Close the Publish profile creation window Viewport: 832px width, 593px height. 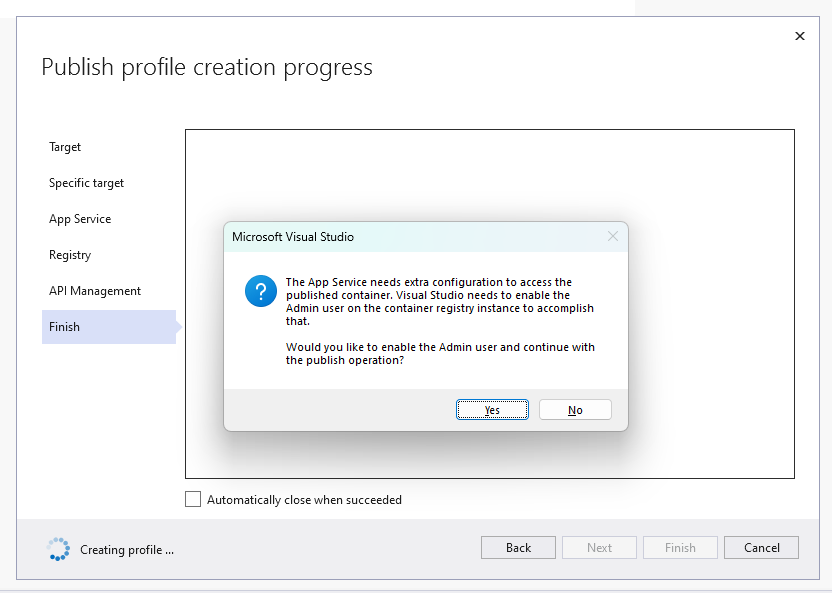point(799,35)
